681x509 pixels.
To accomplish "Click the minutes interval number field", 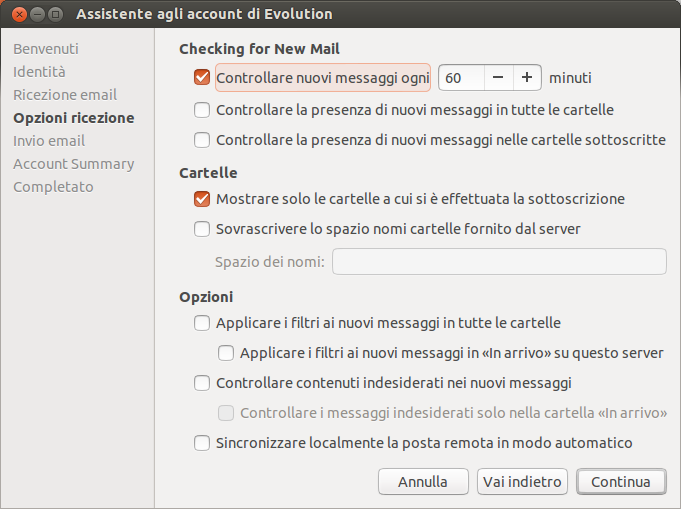I will click(x=461, y=77).
